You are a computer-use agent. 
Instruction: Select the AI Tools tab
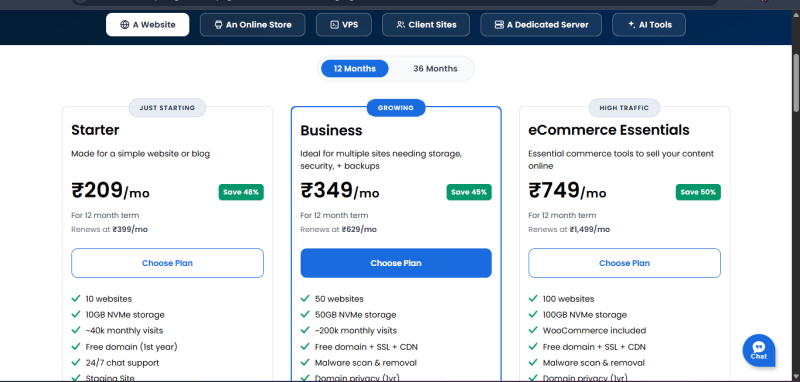click(x=649, y=24)
